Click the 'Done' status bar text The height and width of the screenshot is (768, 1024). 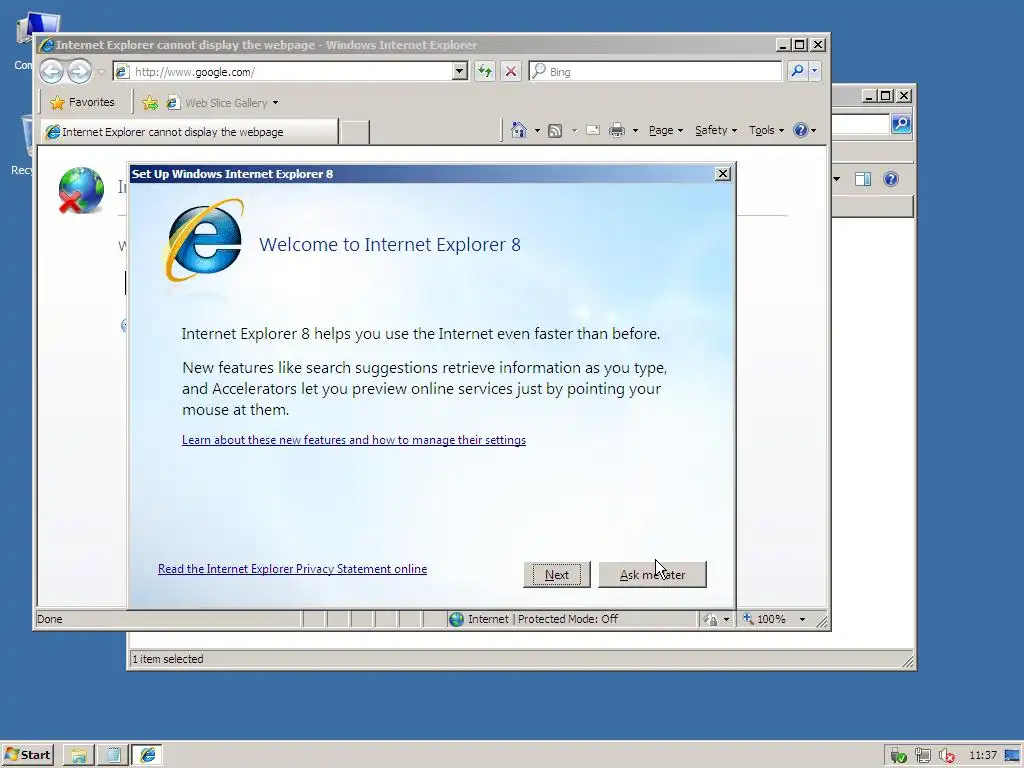(50, 619)
